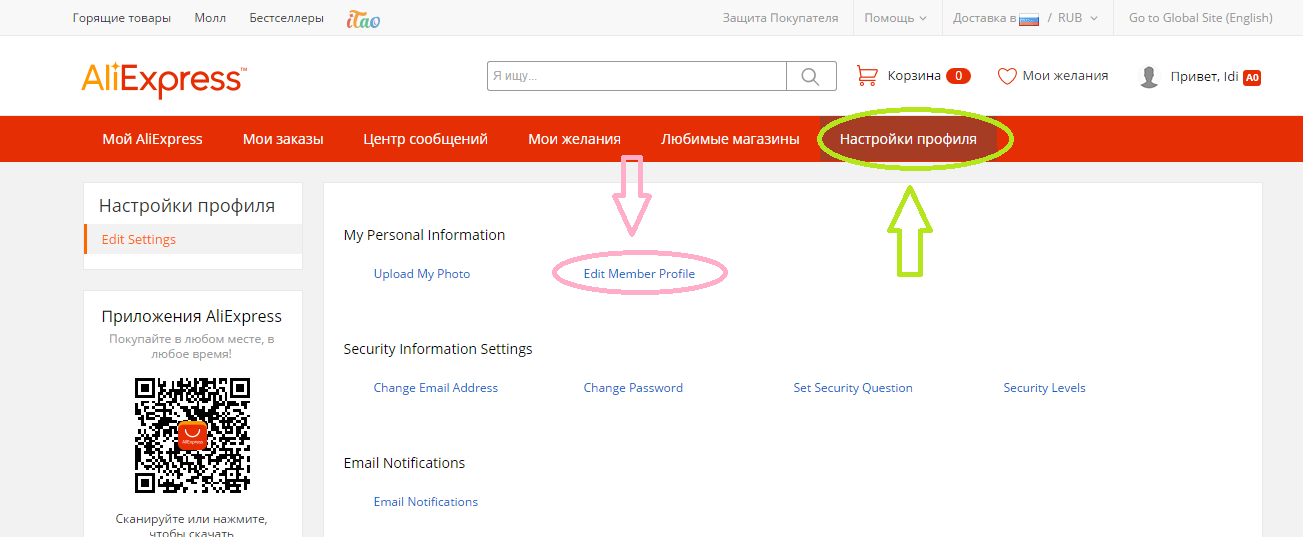Click the Edit Member Profile link

(x=639, y=274)
